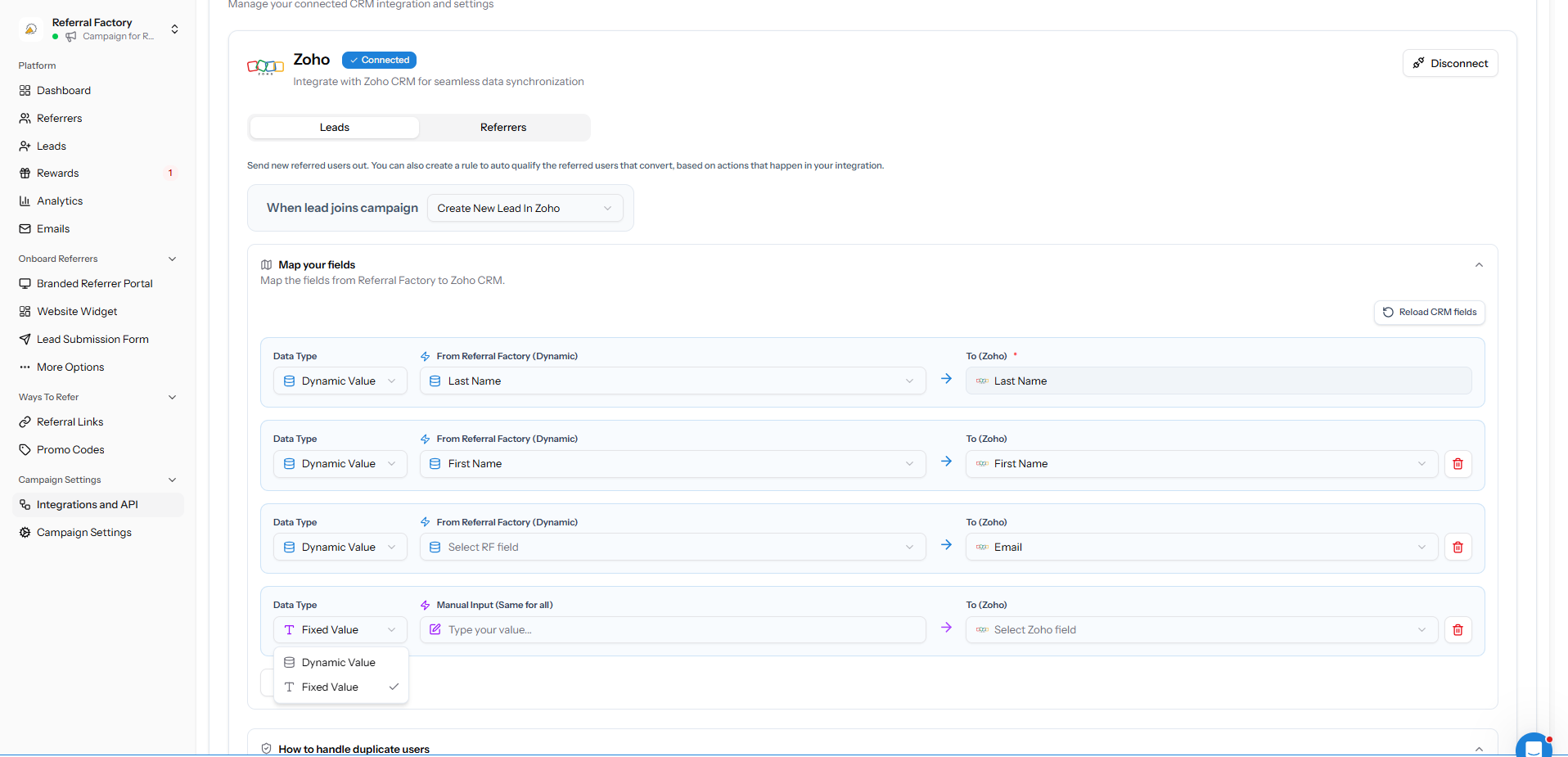Reload CRM fields

click(x=1429, y=313)
